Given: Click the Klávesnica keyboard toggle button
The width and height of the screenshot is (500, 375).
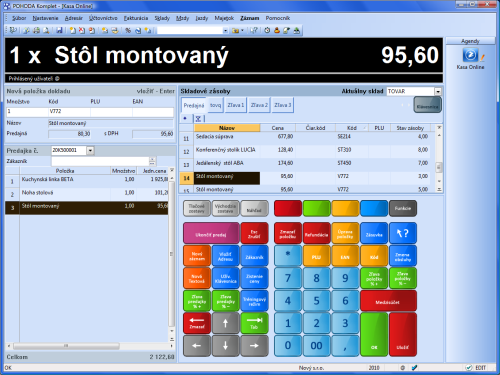Looking at the screenshot, I should coord(428,105).
